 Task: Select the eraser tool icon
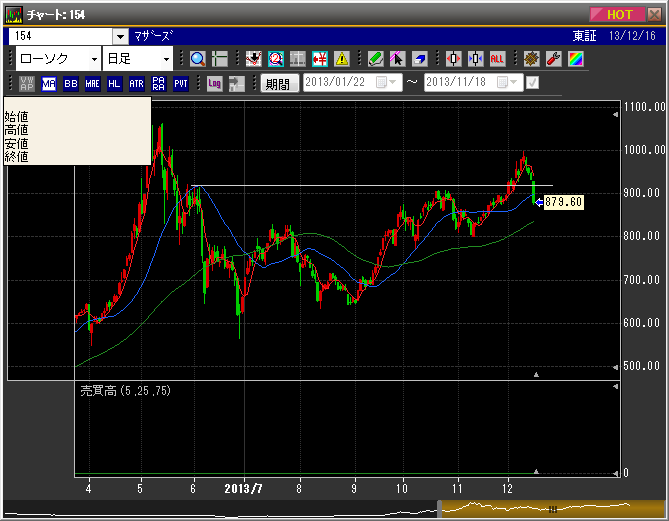point(419,58)
